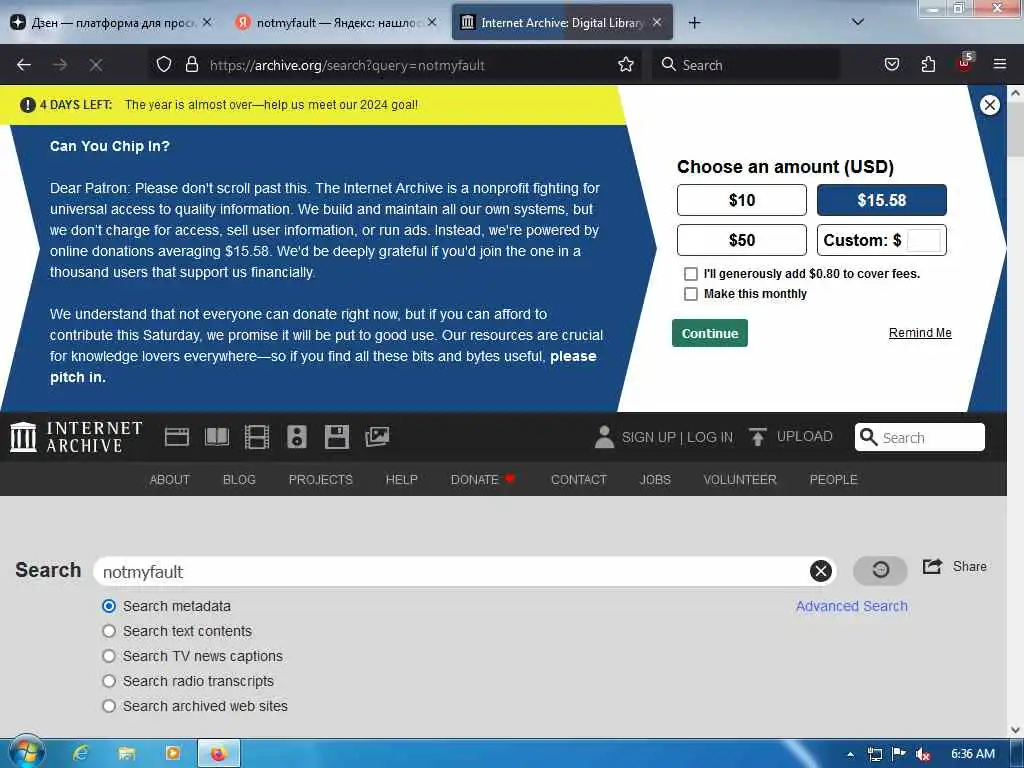
Task: Open the CONTACT menu item
Action: [579, 479]
